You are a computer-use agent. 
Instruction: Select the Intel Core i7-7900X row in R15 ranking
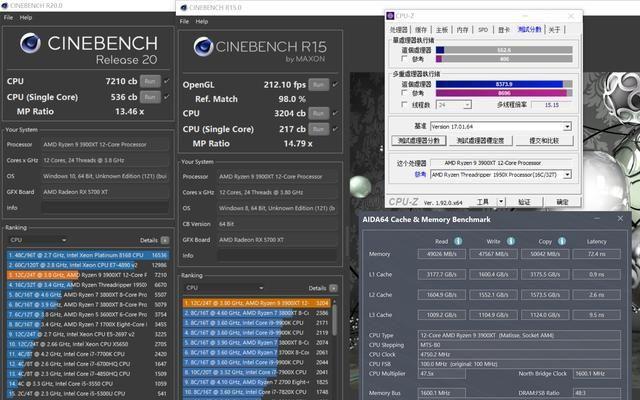click(x=256, y=372)
